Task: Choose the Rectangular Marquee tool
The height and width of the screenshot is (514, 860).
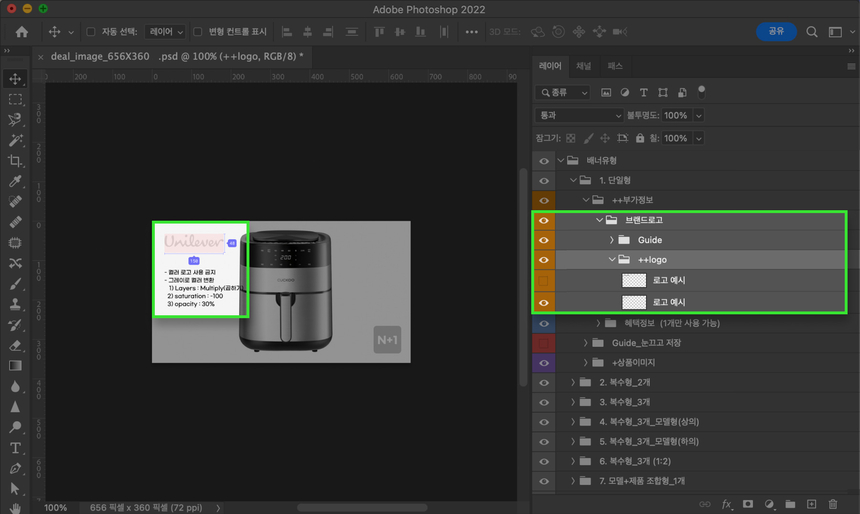Action: click(15, 100)
